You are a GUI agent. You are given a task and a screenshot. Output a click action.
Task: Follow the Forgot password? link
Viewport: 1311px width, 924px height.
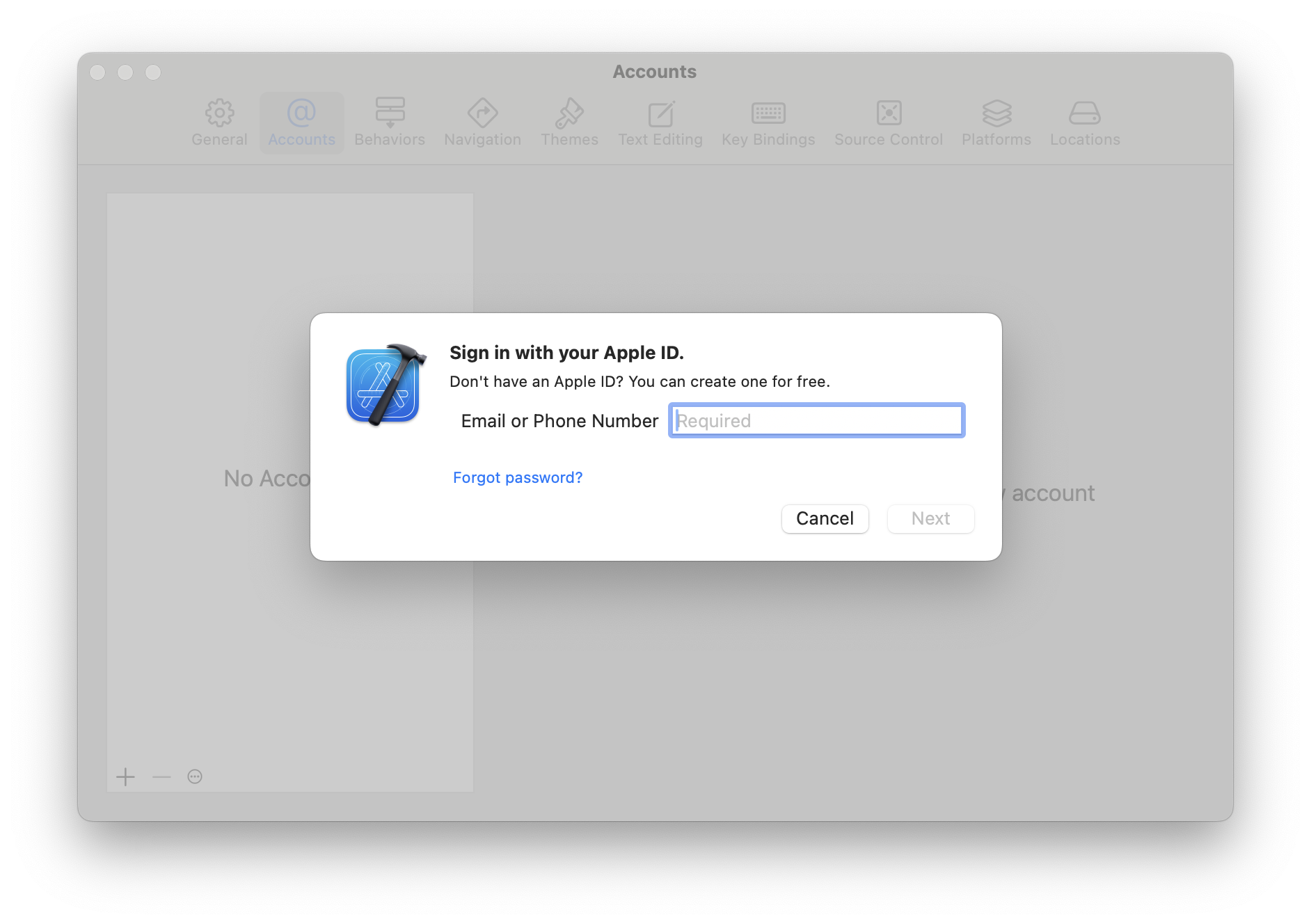coord(518,477)
